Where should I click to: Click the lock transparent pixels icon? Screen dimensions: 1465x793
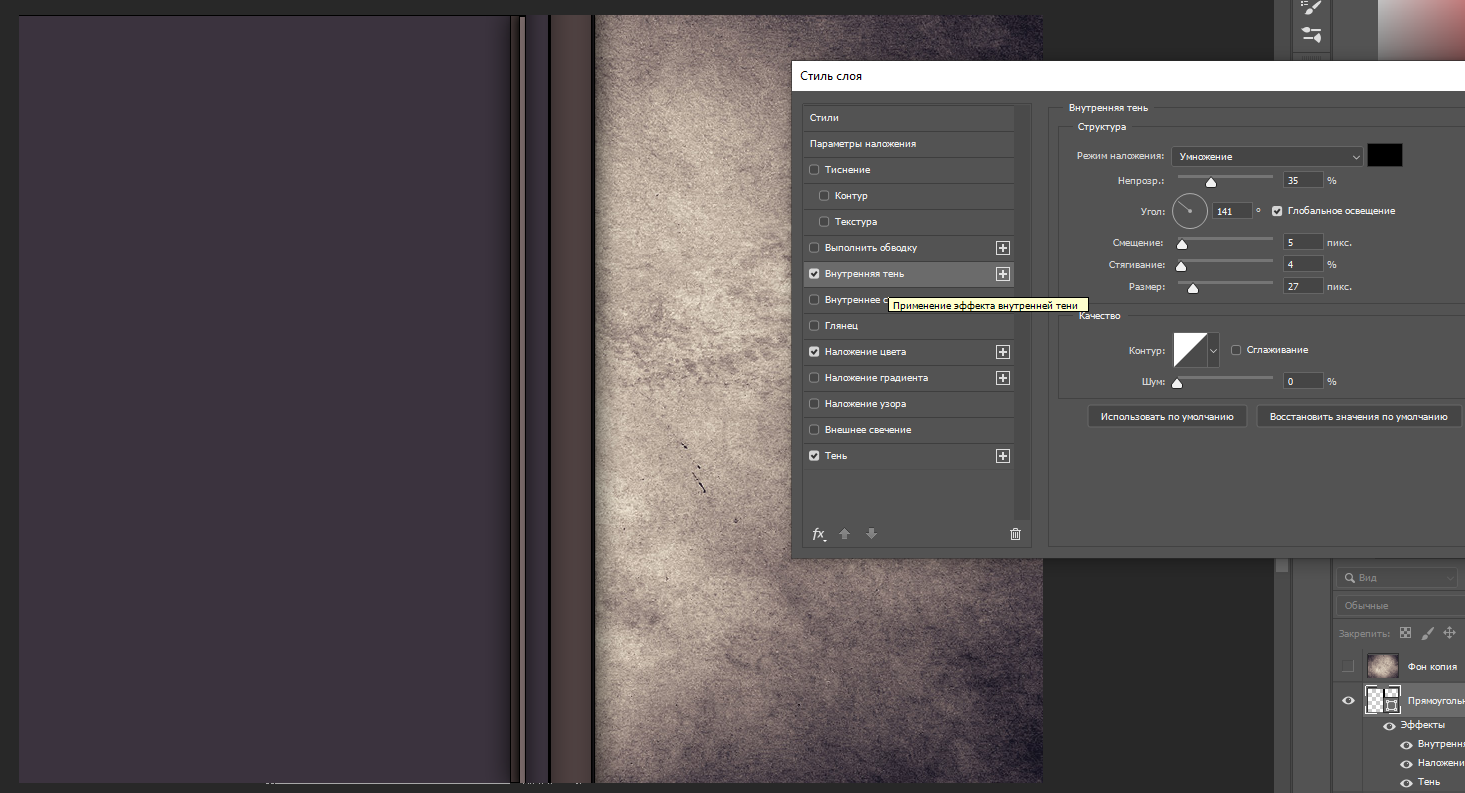(1405, 633)
